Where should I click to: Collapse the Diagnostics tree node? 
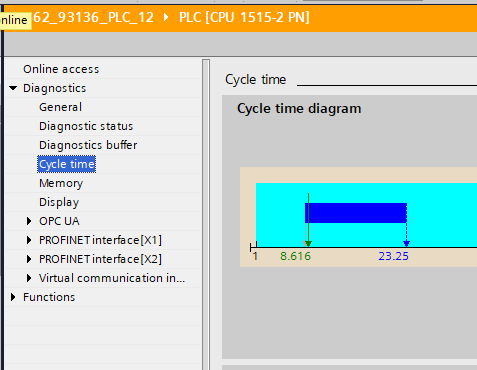13,88
